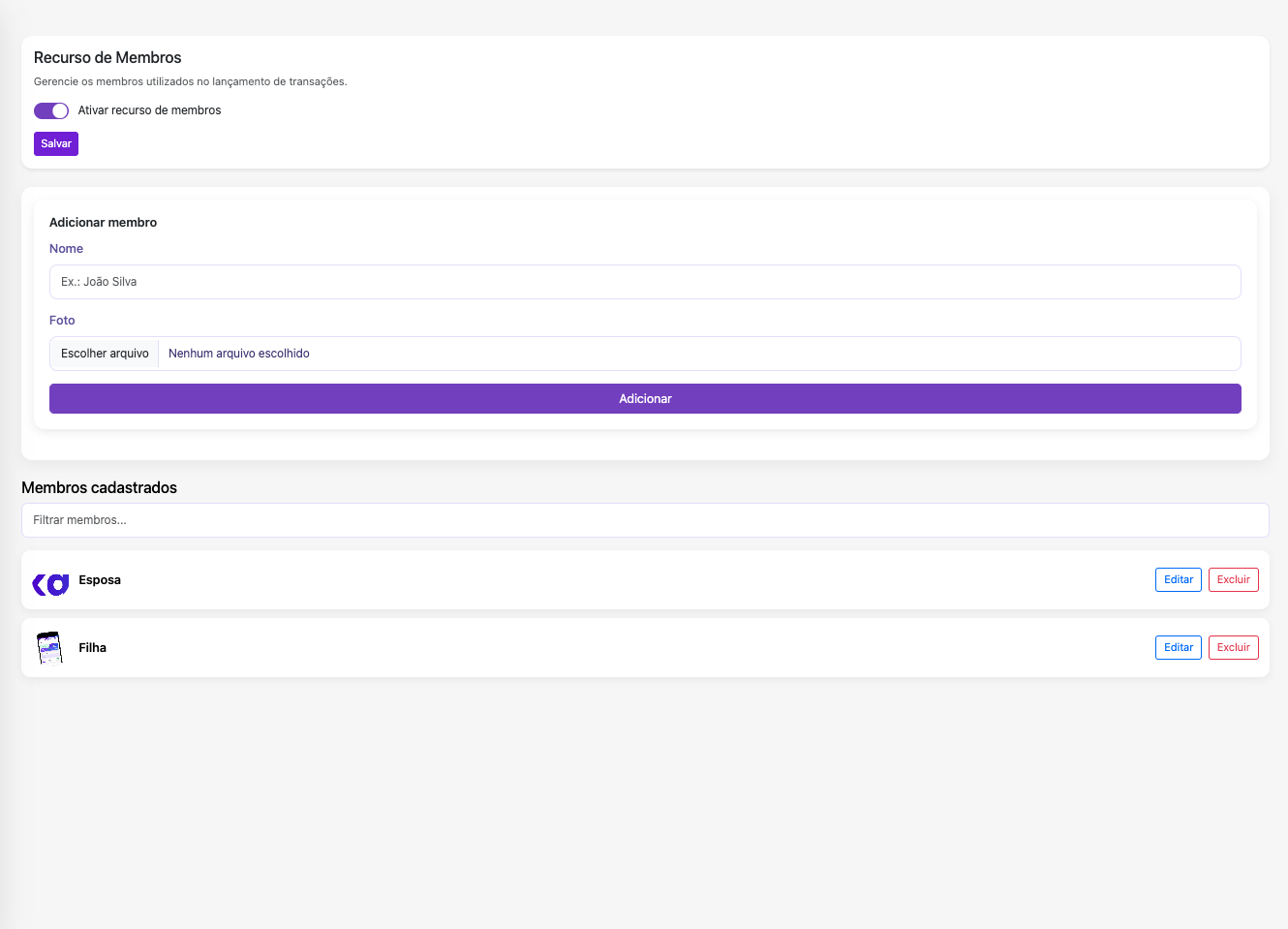Image resolution: width=1288 pixels, height=929 pixels.
Task: Select the Filha member name text
Action: 93,648
